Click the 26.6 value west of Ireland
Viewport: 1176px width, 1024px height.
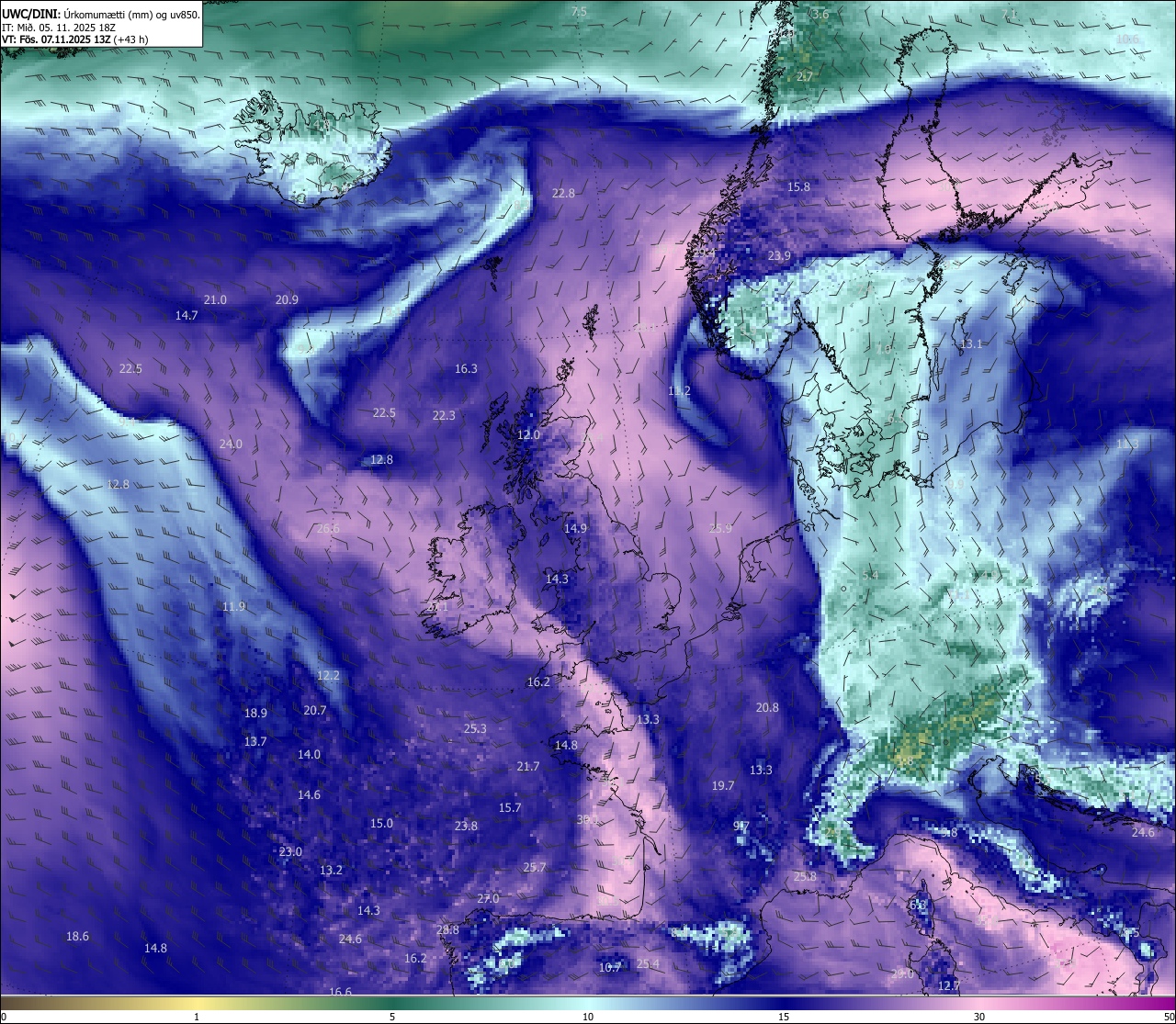328,528
